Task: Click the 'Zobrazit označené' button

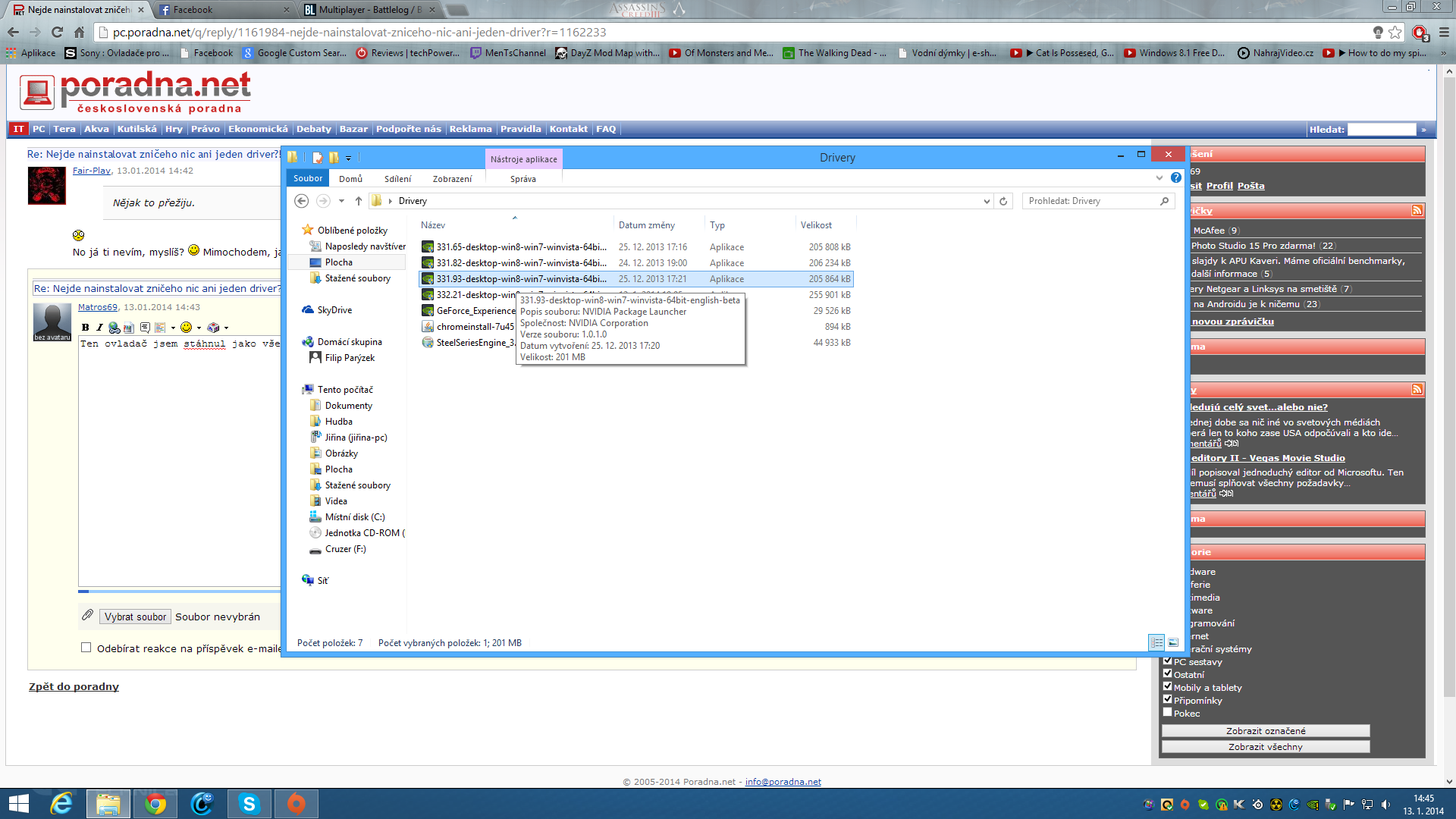Action: (x=1265, y=731)
